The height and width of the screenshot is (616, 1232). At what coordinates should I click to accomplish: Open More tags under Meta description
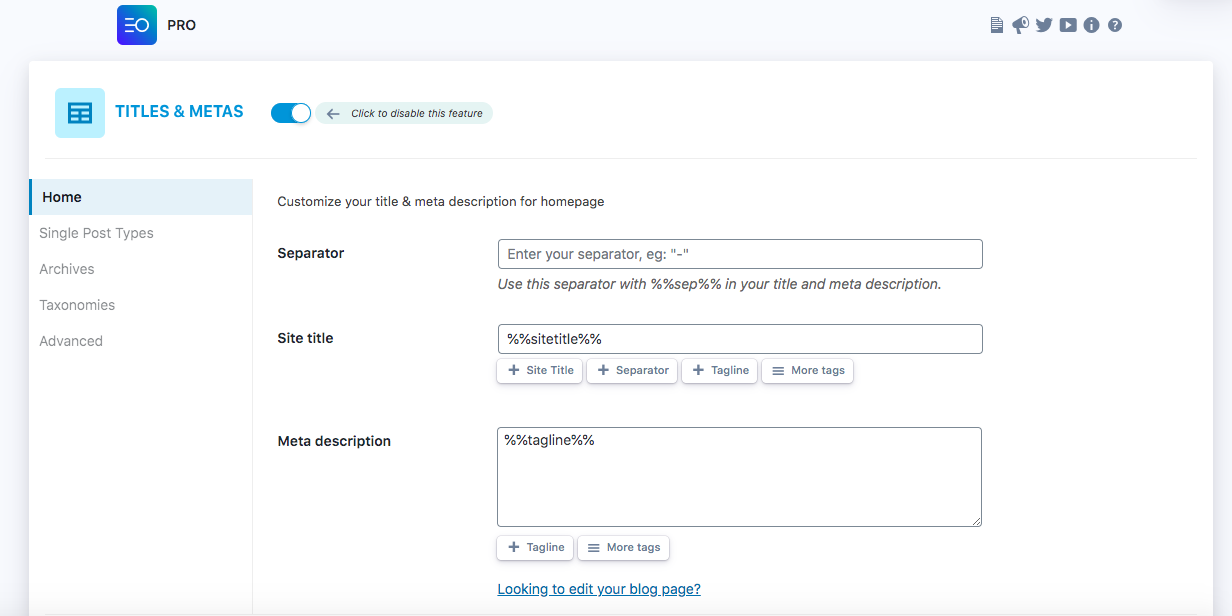[x=623, y=547]
